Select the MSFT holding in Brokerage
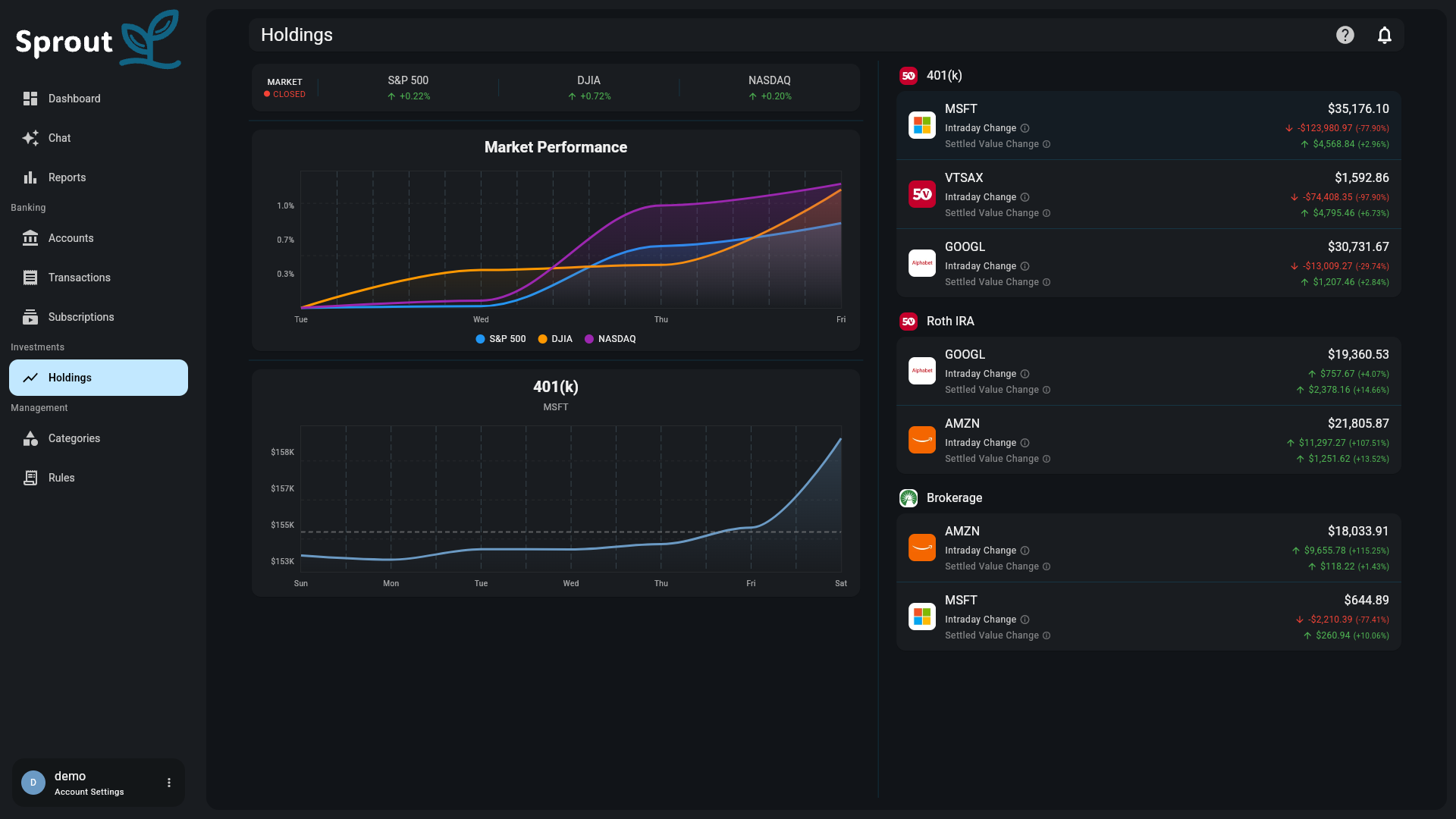1456x819 pixels. click(x=1149, y=617)
